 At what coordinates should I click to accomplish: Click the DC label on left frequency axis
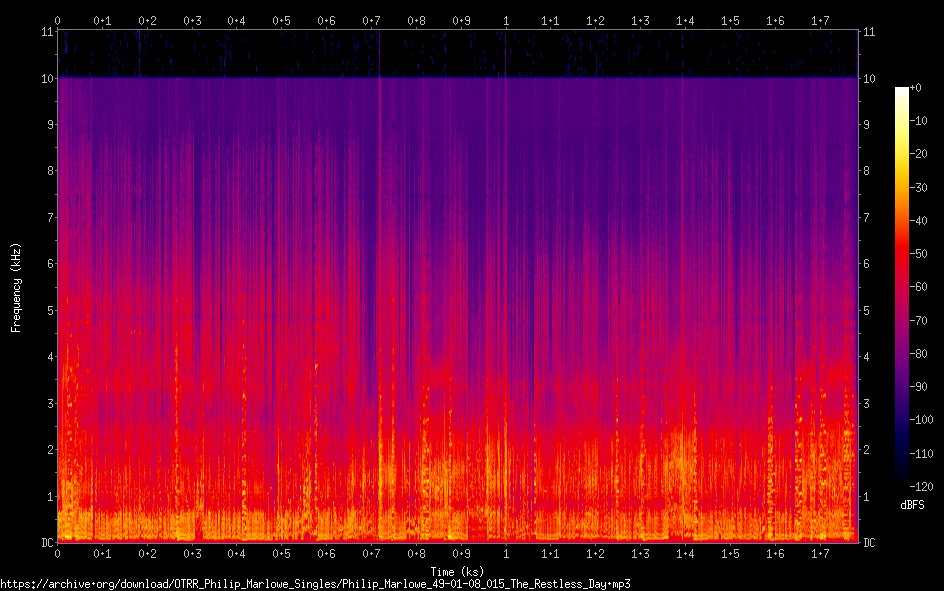pos(45,542)
